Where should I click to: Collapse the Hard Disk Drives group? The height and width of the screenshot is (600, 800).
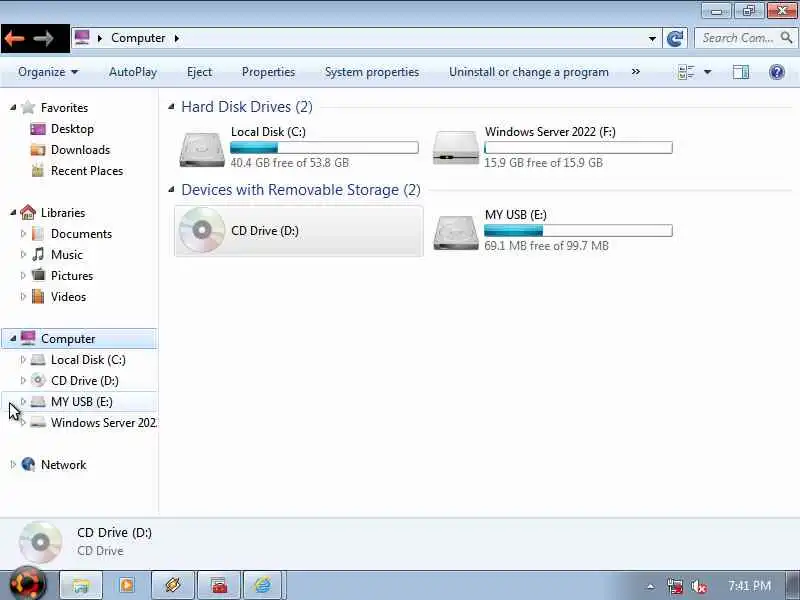click(171, 106)
